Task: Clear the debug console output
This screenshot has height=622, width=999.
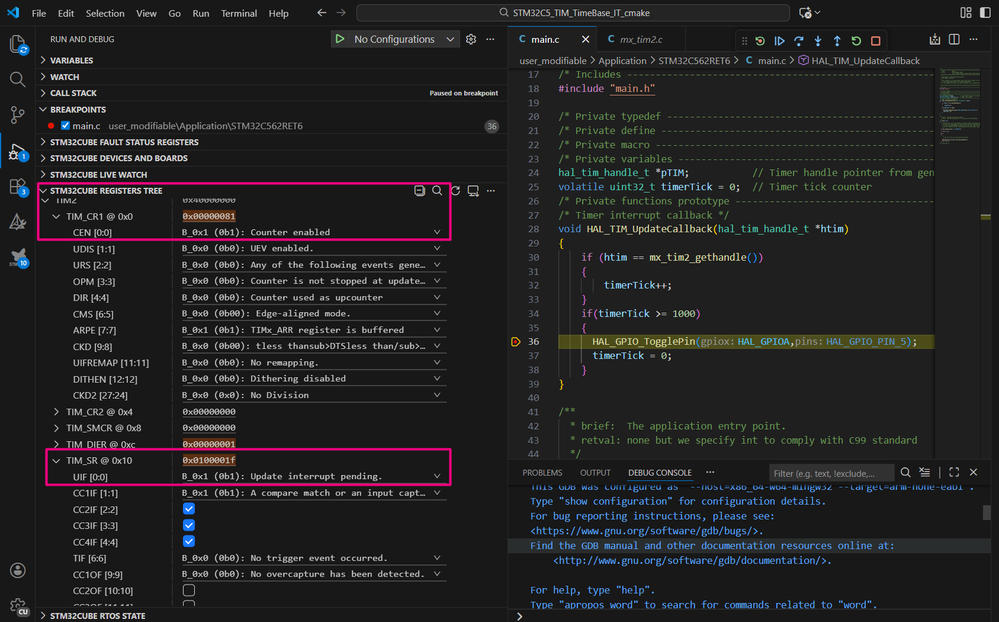Action: tap(925, 472)
